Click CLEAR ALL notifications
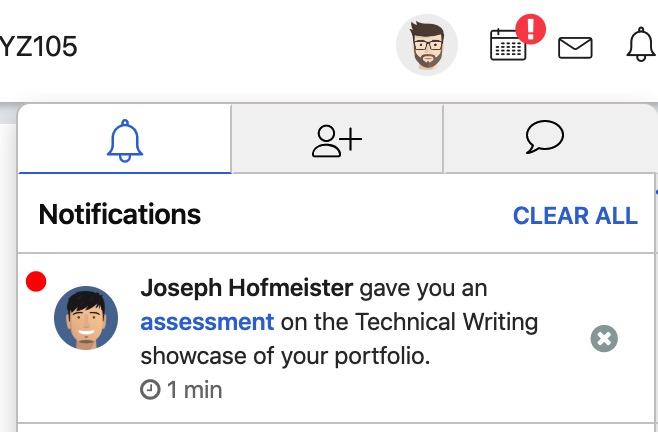Screen dimensions: 658x432 tap(575, 216)
